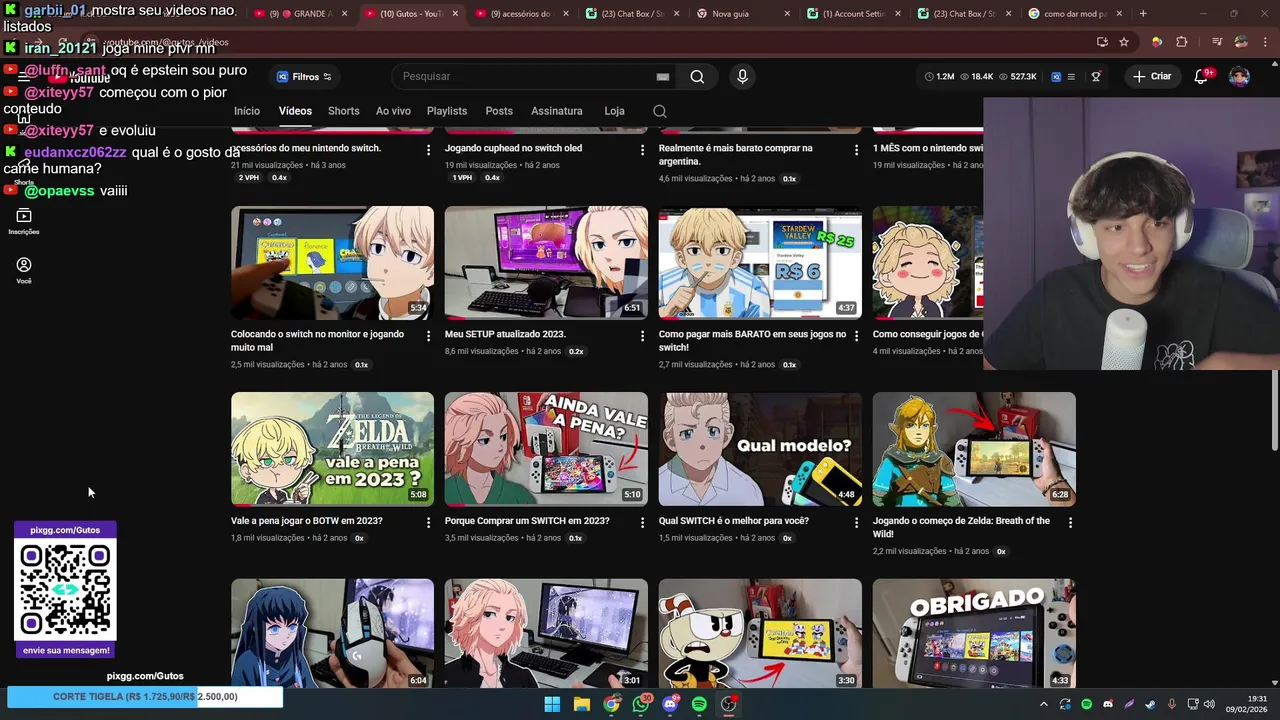Open title 'Meu SETUP atualizado 2023.'
Screen dimensions: 1280x720
(505, 334)
